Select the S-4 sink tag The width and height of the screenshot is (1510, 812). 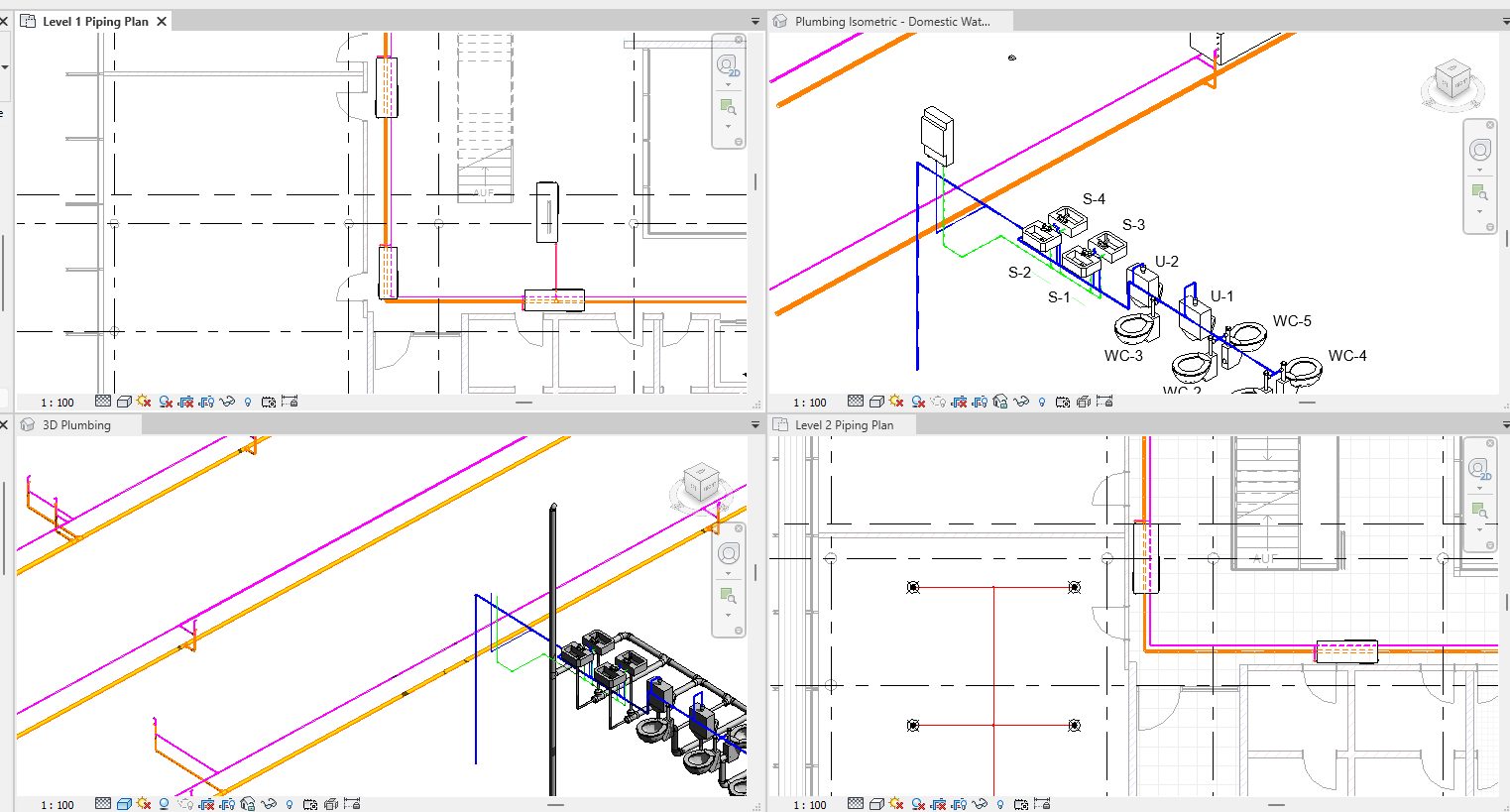pos(1094,199)
